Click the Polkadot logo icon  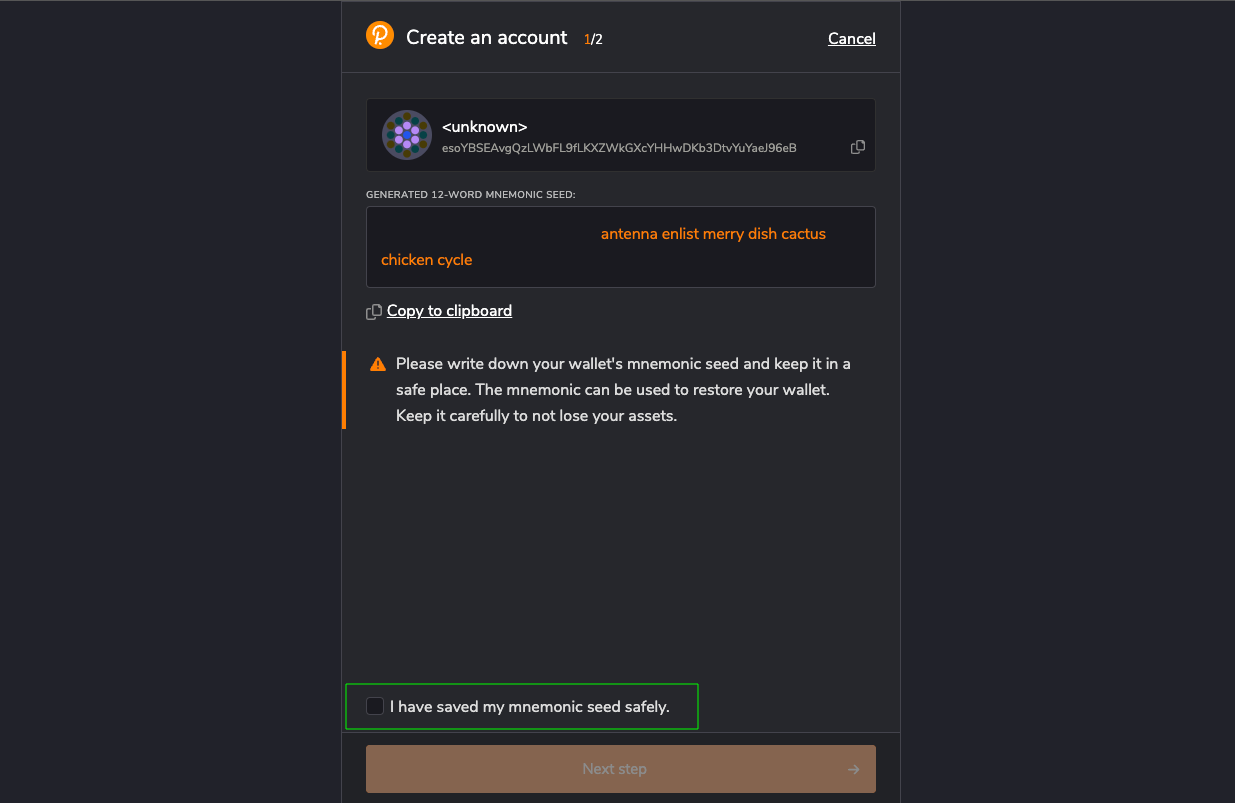380,36
